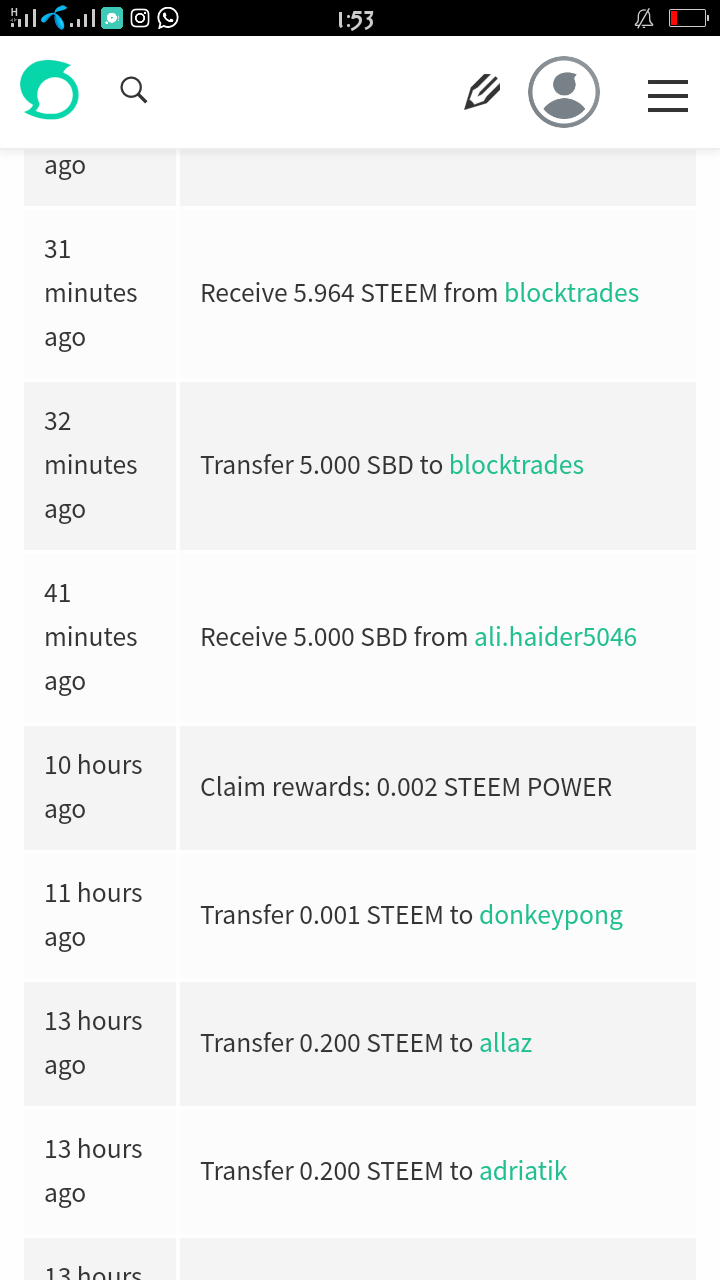Tap the status bar clock showing 1:53

tap(355, 19)
